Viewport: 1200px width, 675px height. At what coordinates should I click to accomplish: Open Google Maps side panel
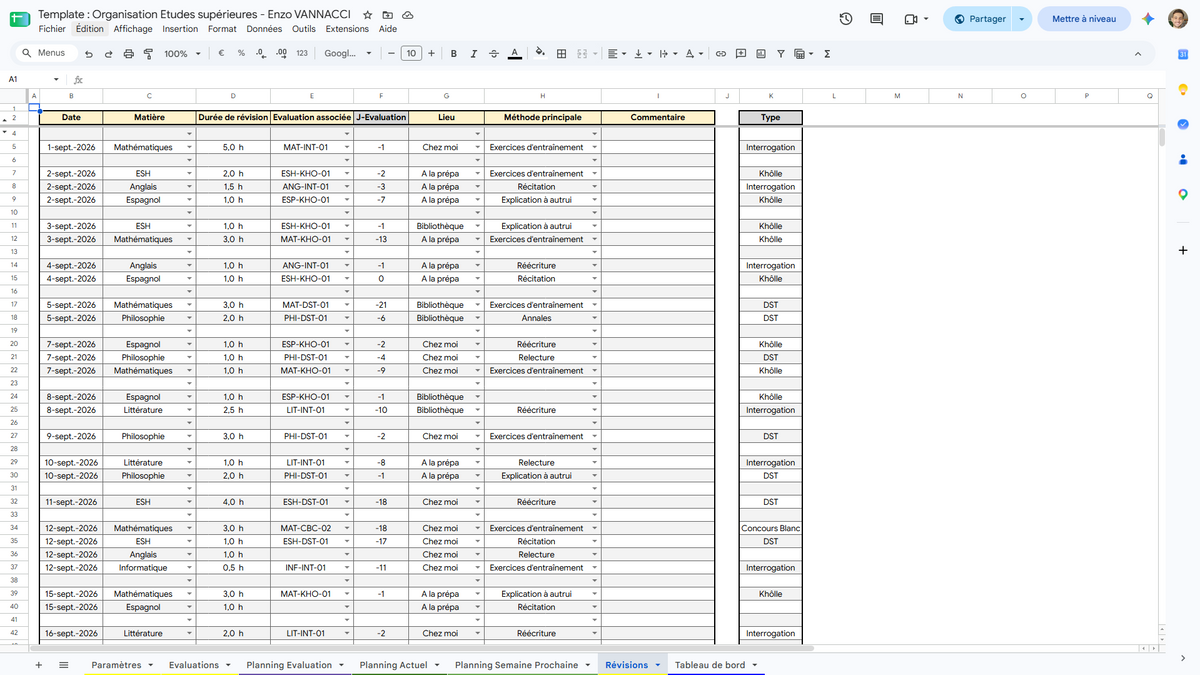click(1183, 195)
